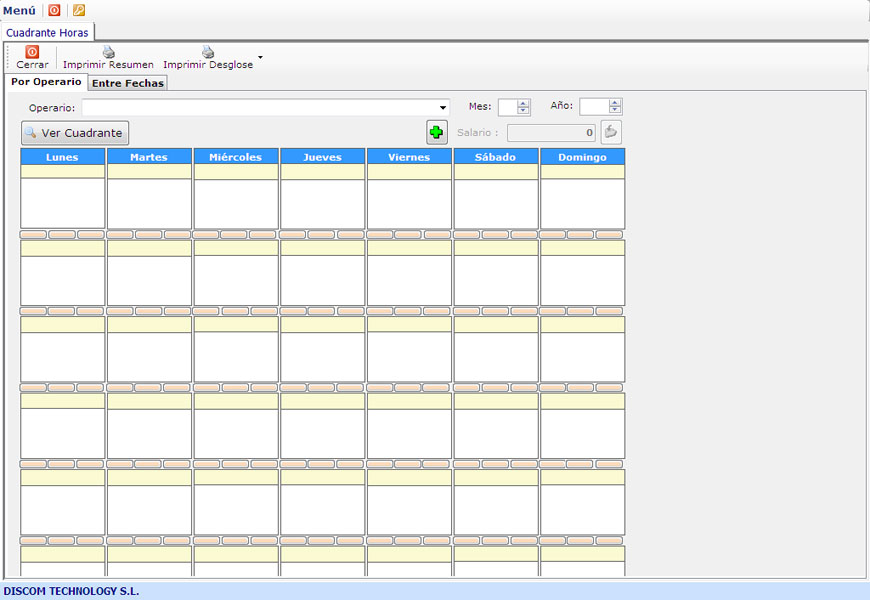Click the icon button next to Salario field
The height and width of the screenshot is (600, 870).
pyautogui.click(x=610, y=132)
